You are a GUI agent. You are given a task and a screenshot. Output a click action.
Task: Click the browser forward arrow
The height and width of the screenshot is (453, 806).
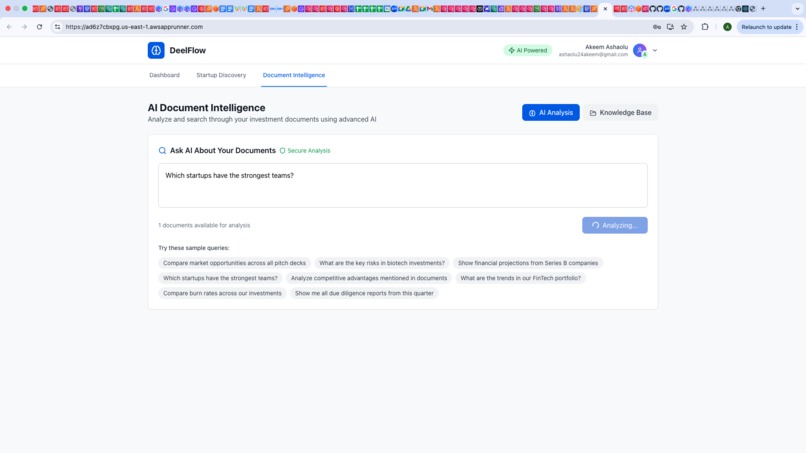click(24, 27)
